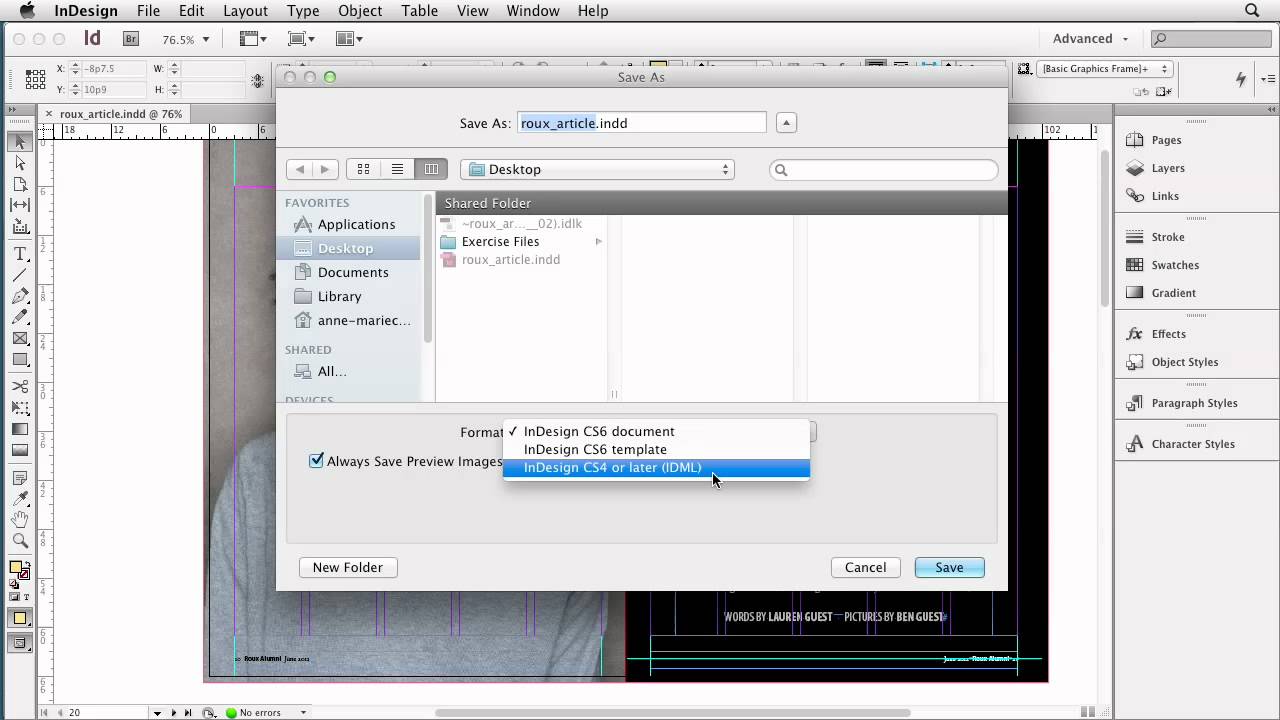The image size is (1280, 720).
Task: Open the Pages panel
Action: (1166, 140)
